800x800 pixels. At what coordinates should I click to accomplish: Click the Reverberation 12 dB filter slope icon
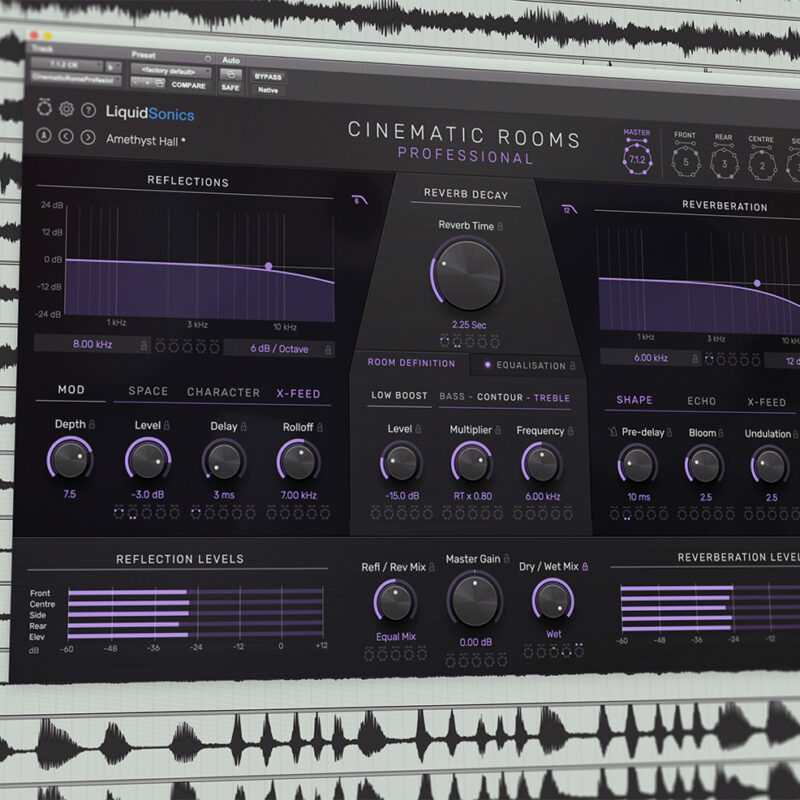[569, 209]
